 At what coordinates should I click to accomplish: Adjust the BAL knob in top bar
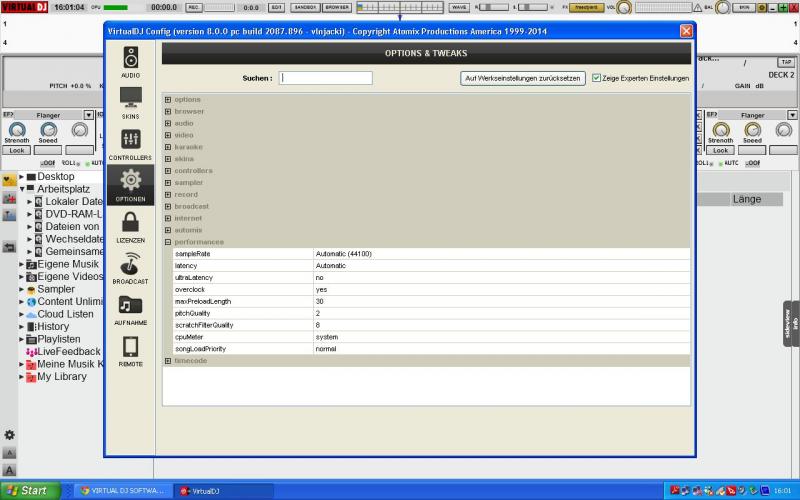click(x=722, y=8)
